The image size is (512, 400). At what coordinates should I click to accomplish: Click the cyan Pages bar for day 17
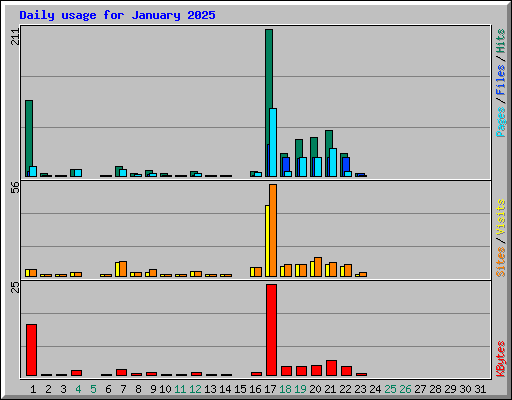273,142
